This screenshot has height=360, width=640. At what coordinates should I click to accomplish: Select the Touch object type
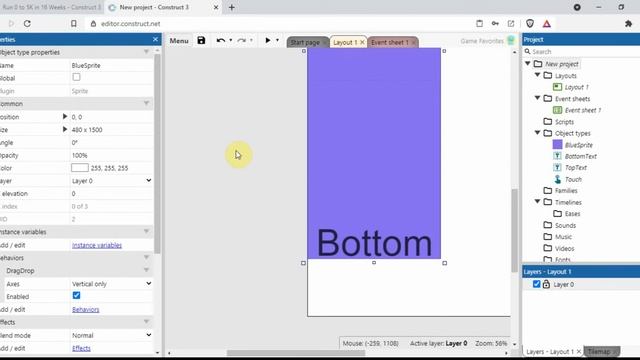(x=573, y=179)
